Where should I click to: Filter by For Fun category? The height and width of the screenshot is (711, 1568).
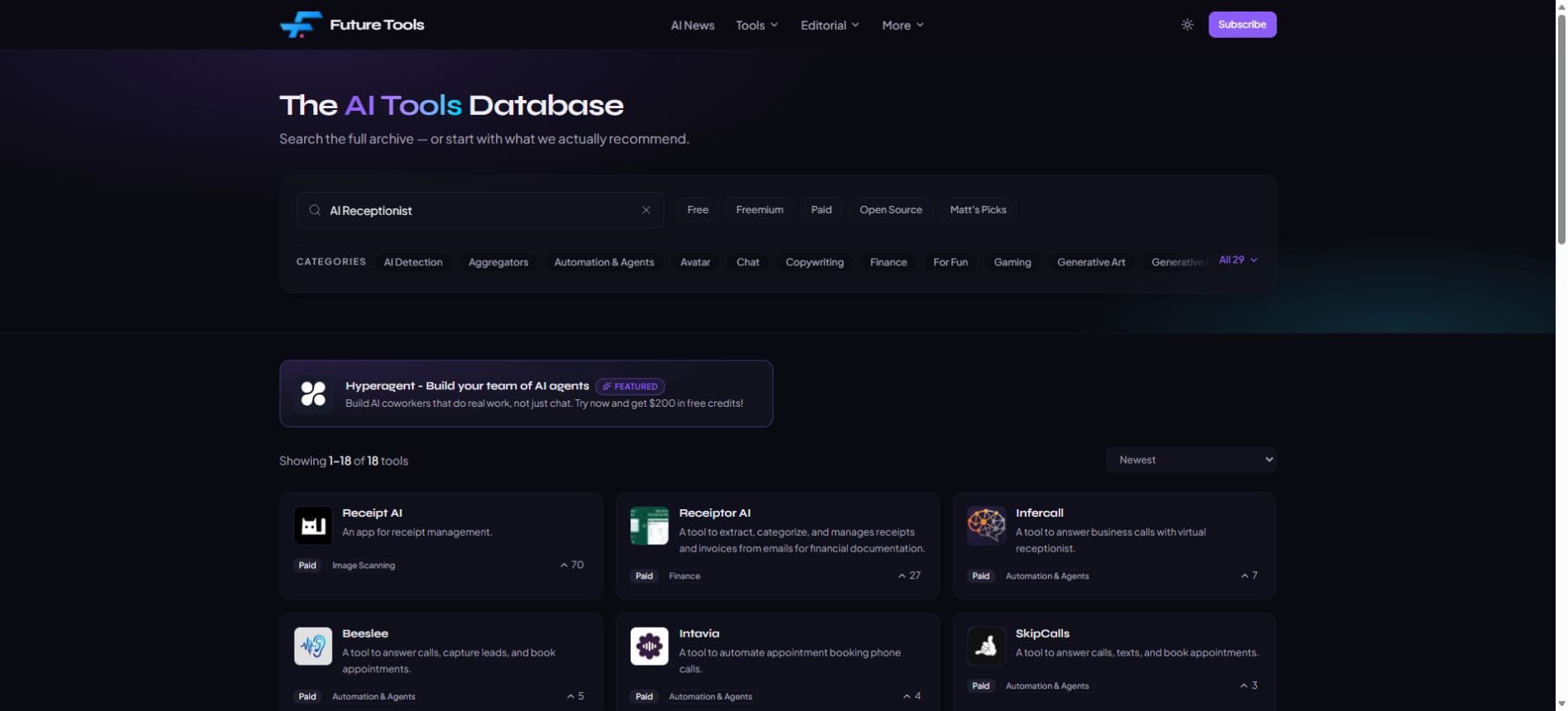[x=951, y=262]
